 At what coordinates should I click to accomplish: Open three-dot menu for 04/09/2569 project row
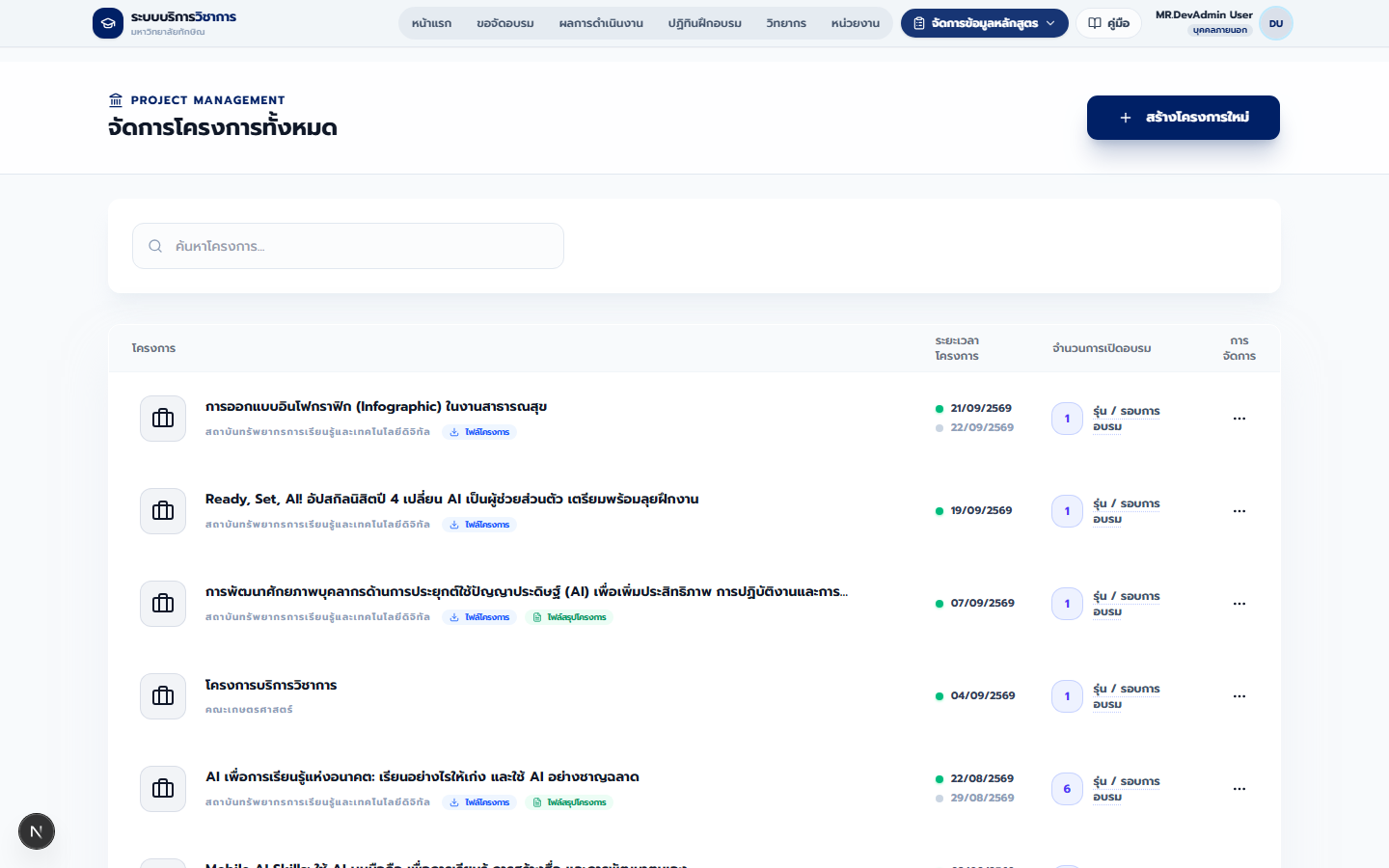(1239, 696)
